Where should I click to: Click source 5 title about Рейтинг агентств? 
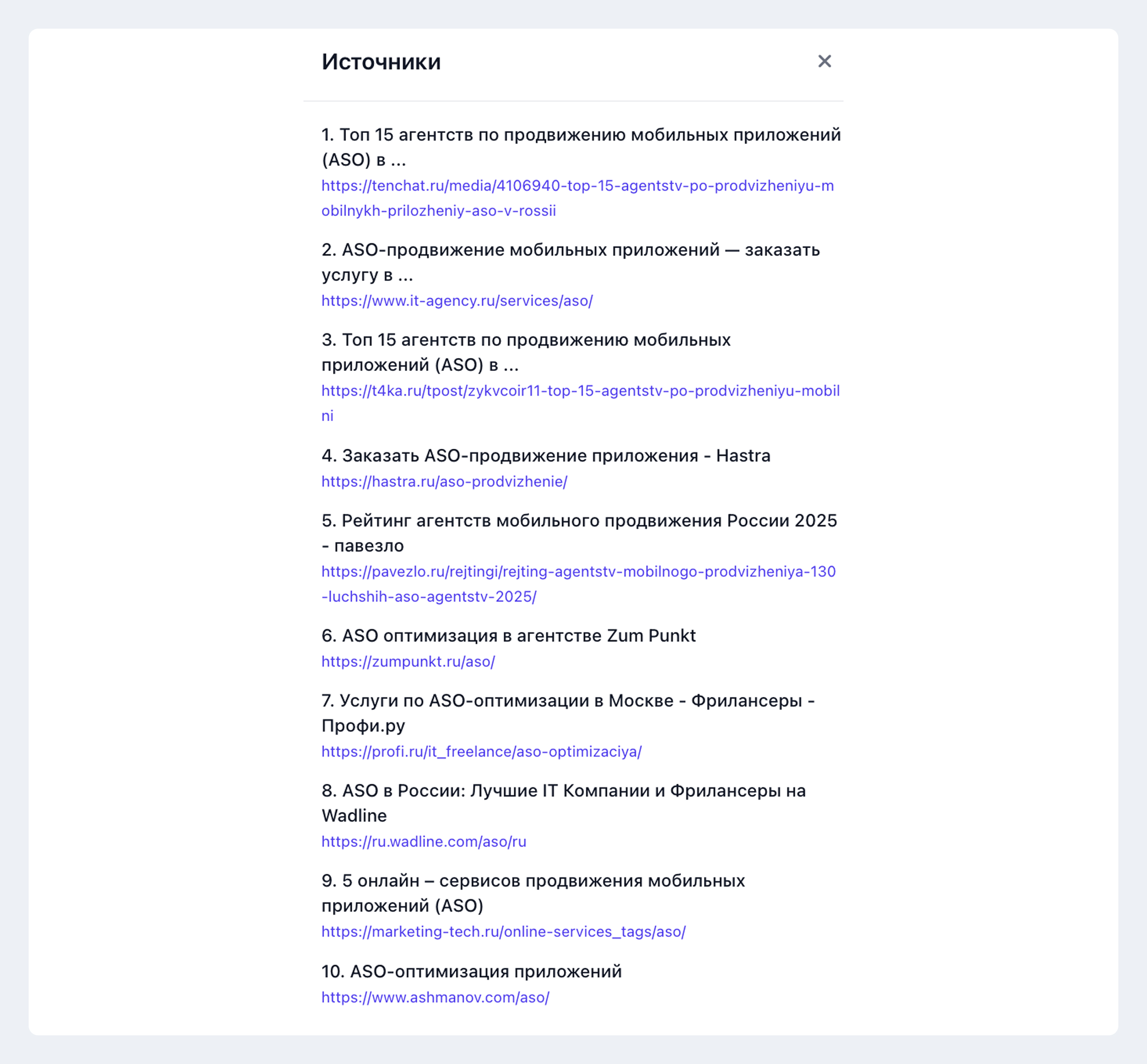pyautogui.click(x=579, y=533)
